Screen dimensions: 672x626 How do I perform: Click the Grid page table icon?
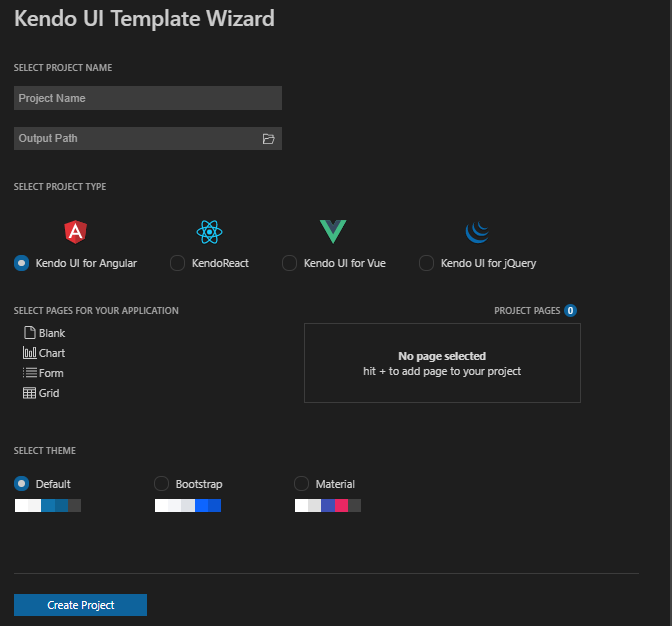point(29,392)
